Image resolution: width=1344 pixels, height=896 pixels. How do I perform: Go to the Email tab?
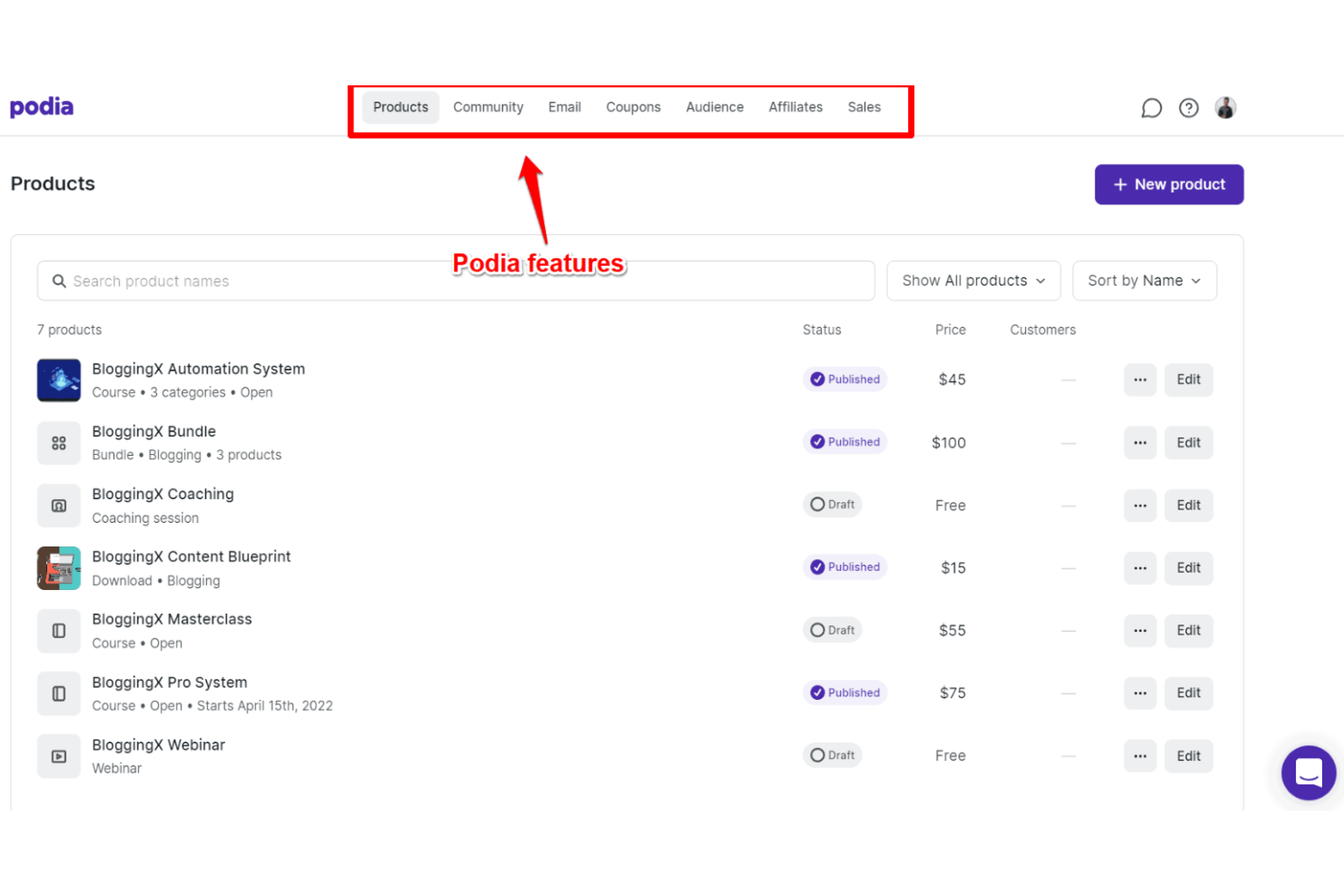(x=565, y=107)
